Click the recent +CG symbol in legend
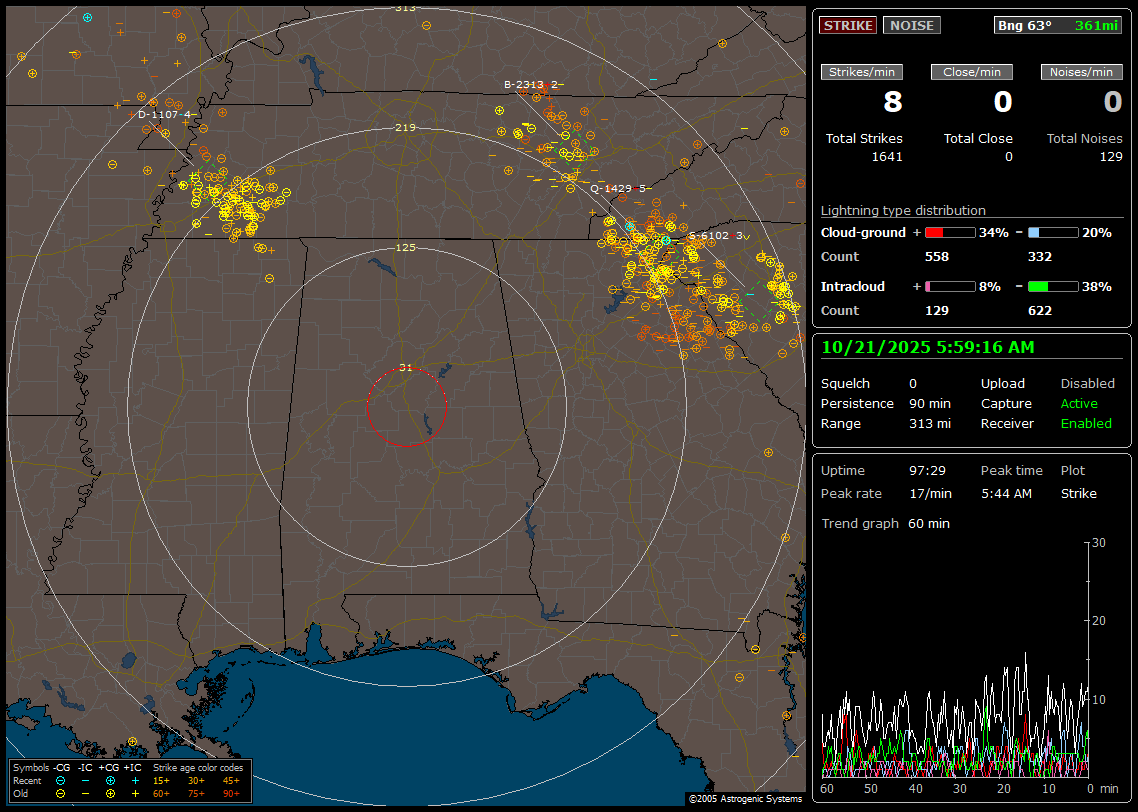The height and width of the screenshot is (812, 1138). pyautogui.click(x=110, y=780)
